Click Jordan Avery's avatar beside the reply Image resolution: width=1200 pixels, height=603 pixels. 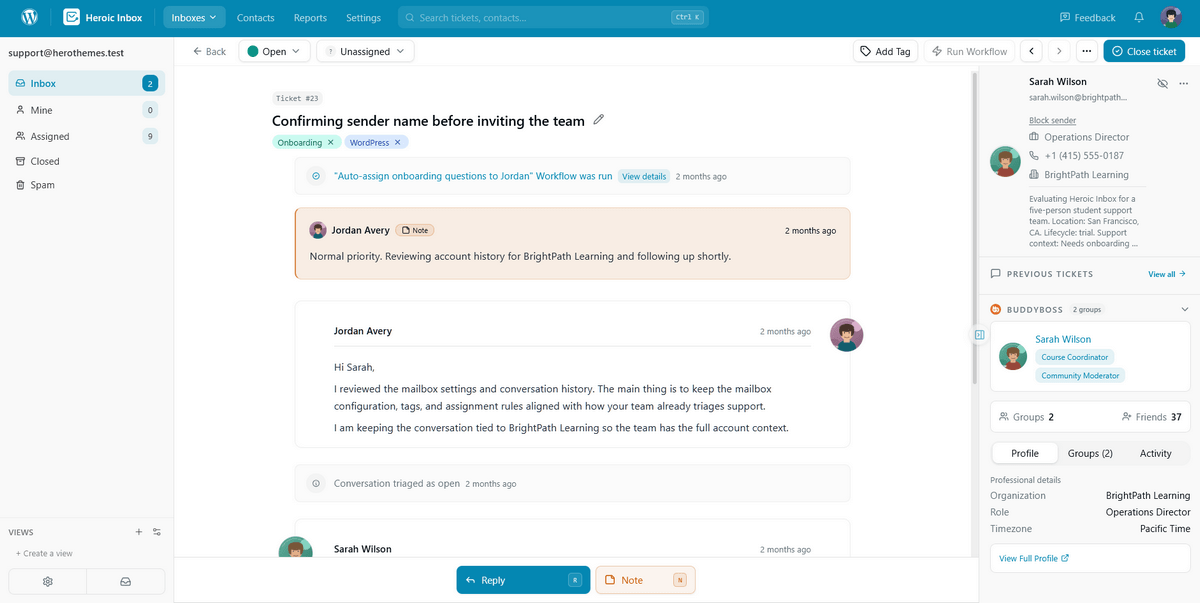click(x=847, y=335)
